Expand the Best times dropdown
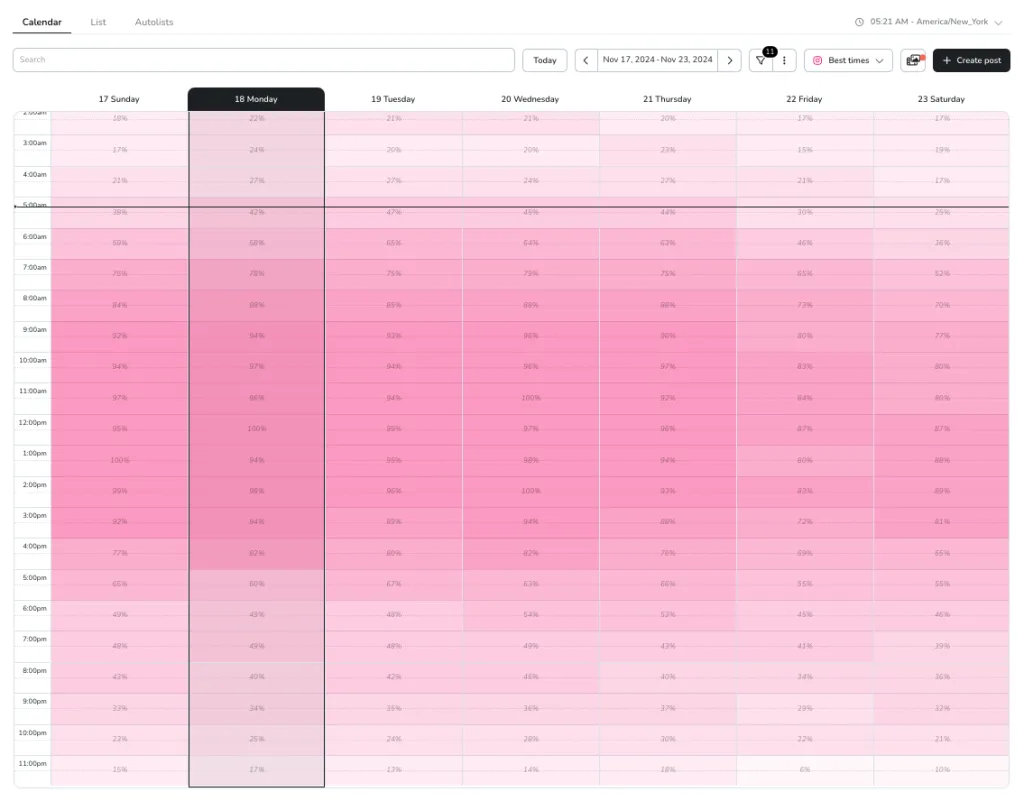 click(848, 60)
